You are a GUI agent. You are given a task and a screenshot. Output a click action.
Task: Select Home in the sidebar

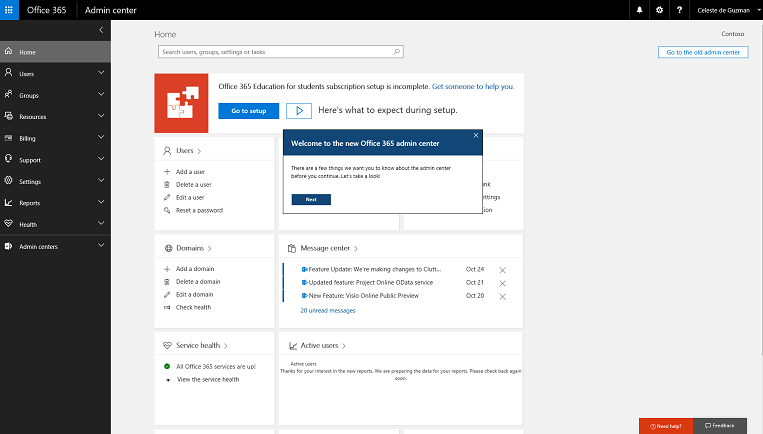[x=27, y=52]
